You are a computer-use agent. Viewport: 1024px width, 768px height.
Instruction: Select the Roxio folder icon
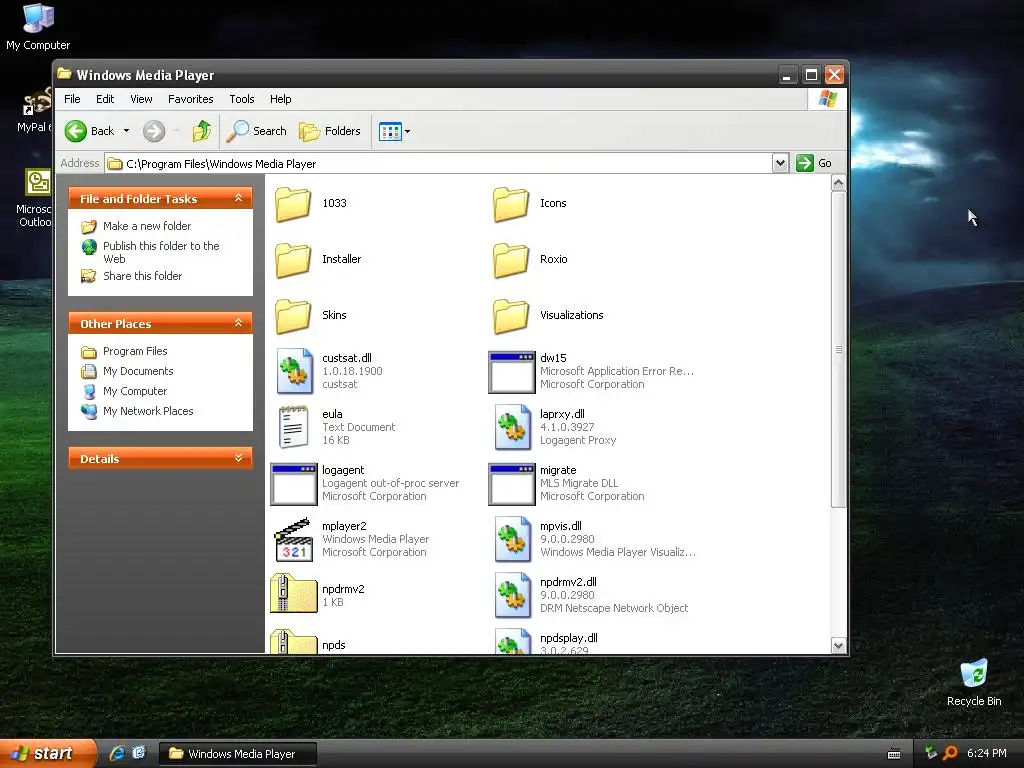click(511, 260)
